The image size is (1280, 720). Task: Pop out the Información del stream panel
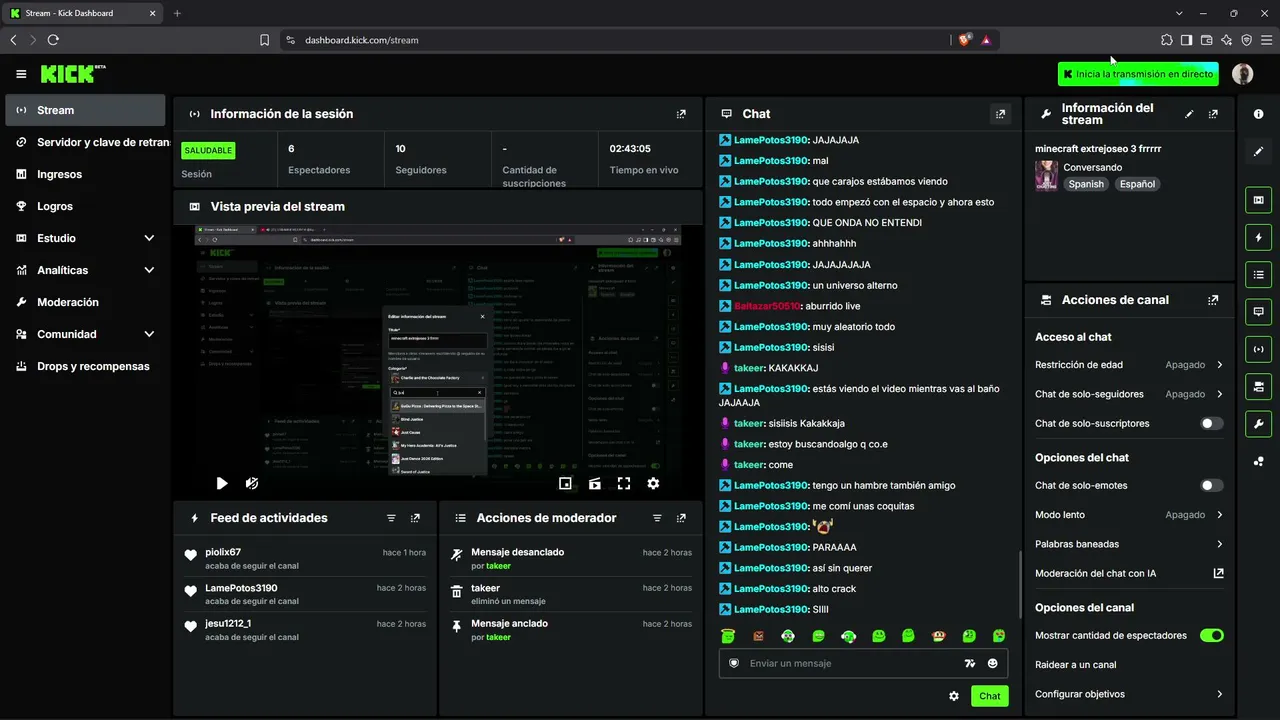[1213, 114]
